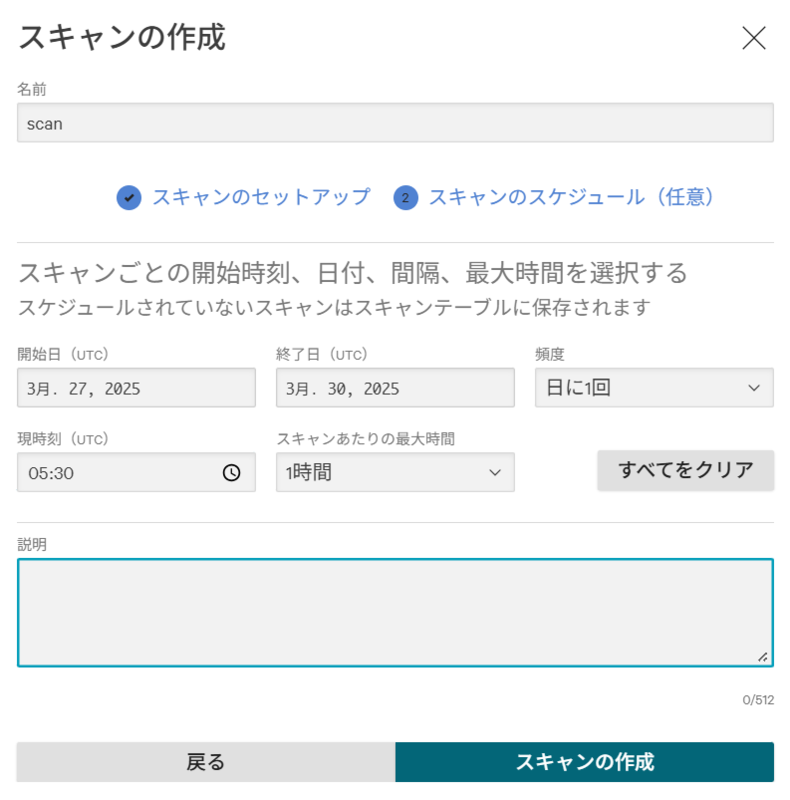Viewport: 790px width, 800px height.
Task: Open the 終了日 date field
Action: click(x=395, y=388)
